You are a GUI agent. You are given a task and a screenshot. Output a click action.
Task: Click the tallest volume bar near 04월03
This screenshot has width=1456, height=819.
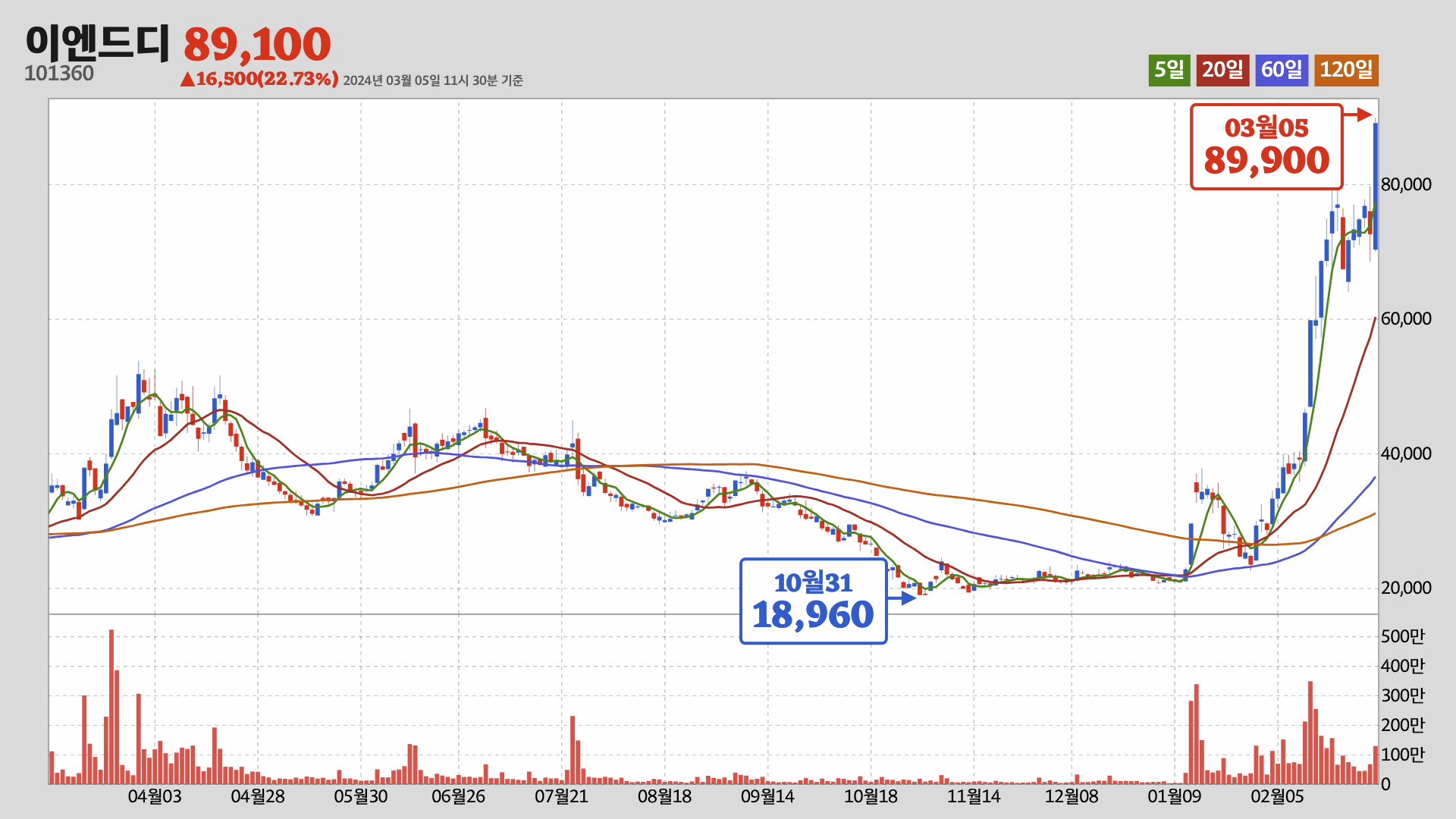coord(111,707)
